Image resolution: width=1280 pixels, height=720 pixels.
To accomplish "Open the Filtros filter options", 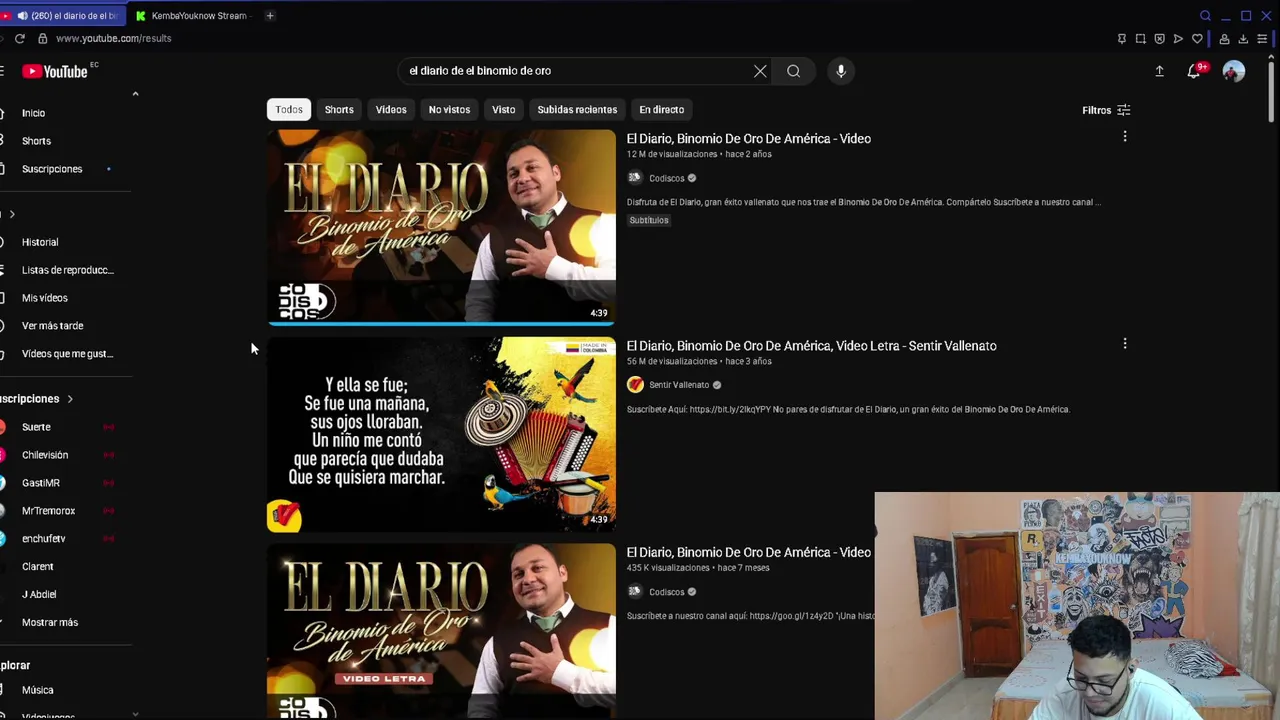I will [x=1106, y=110].
